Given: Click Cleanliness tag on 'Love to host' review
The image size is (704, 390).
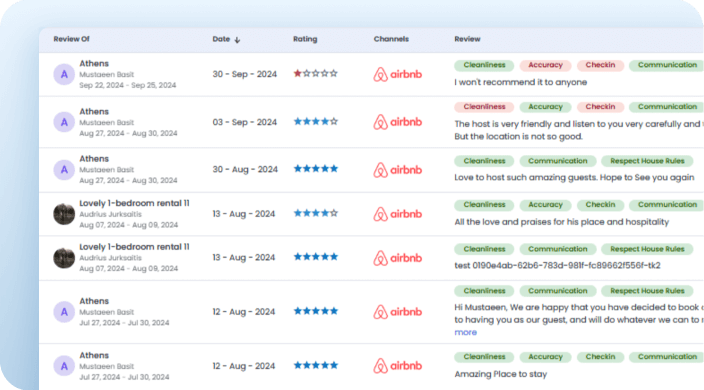Looking at the screenshot, I should (484, 161).
